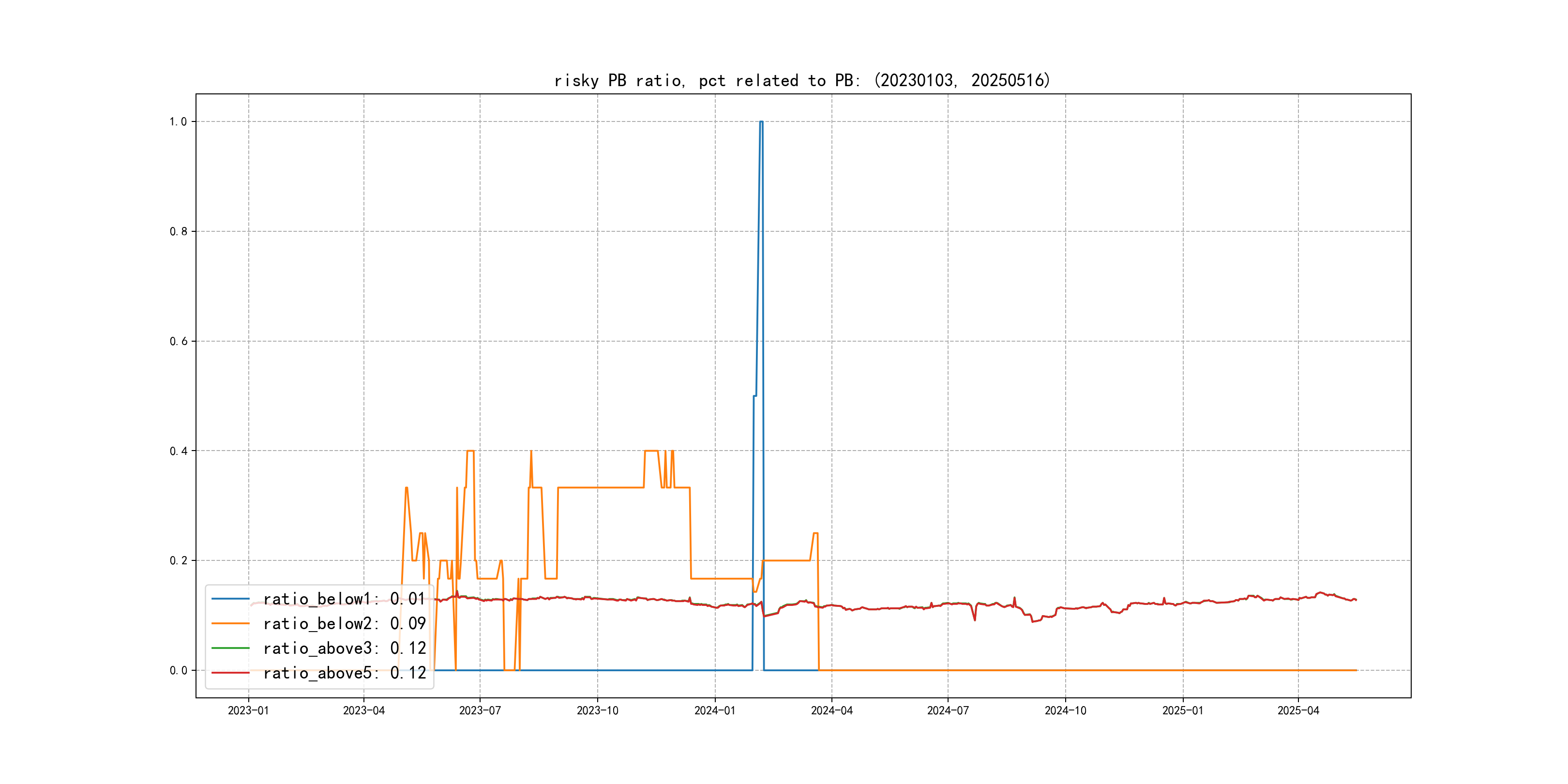Click the chart title 'risky PB ratio'
This screenshot has height=784, width=1568.
point(801,80)
